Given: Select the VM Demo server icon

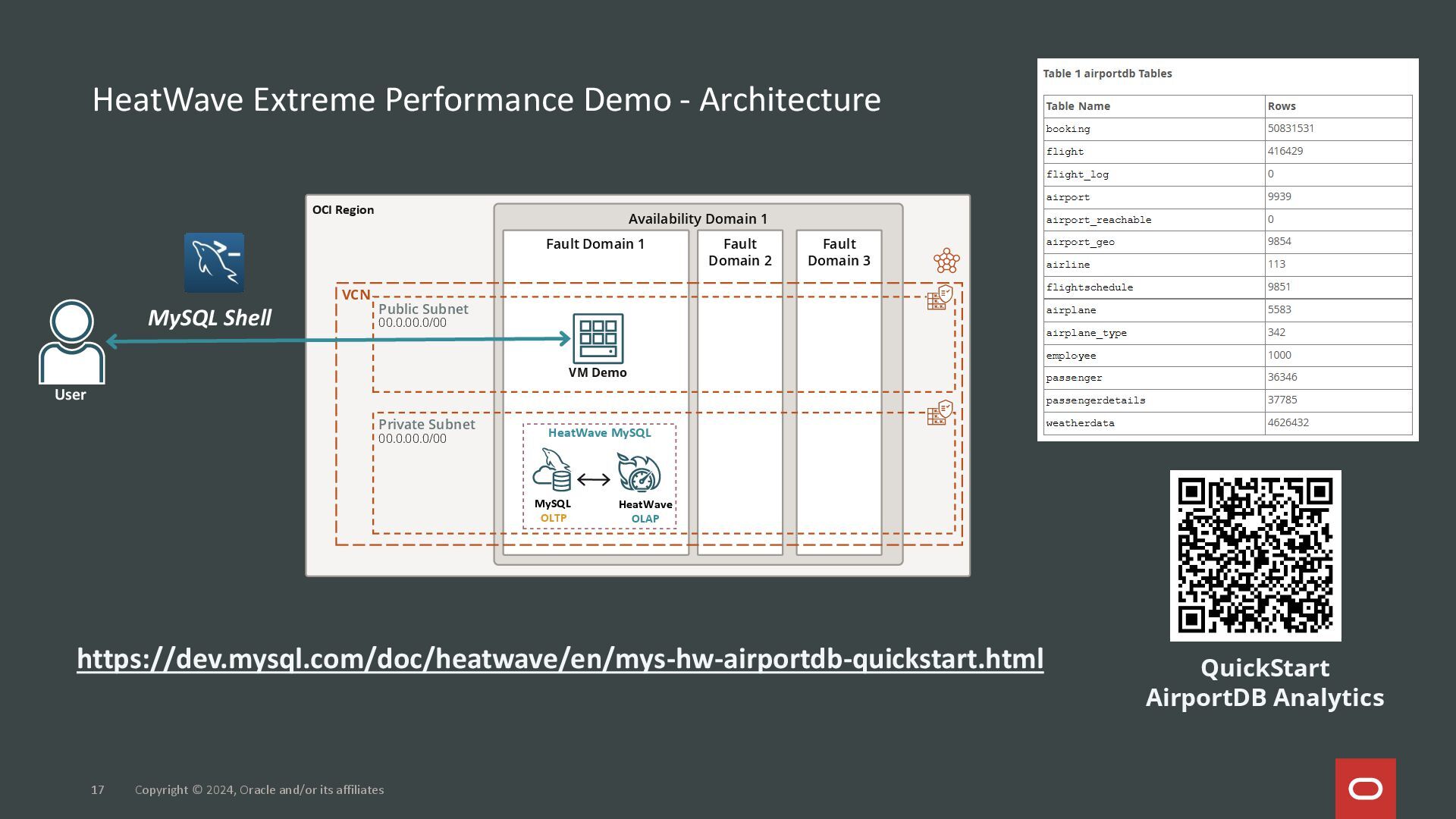Looking at the screenshot, I should [598, 338].
